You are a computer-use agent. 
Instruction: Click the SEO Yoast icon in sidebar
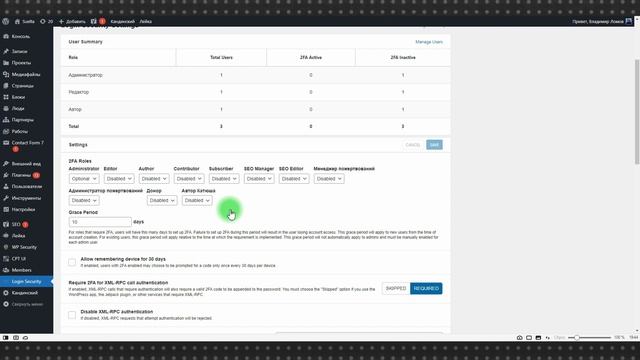click(x=6, y=224)
